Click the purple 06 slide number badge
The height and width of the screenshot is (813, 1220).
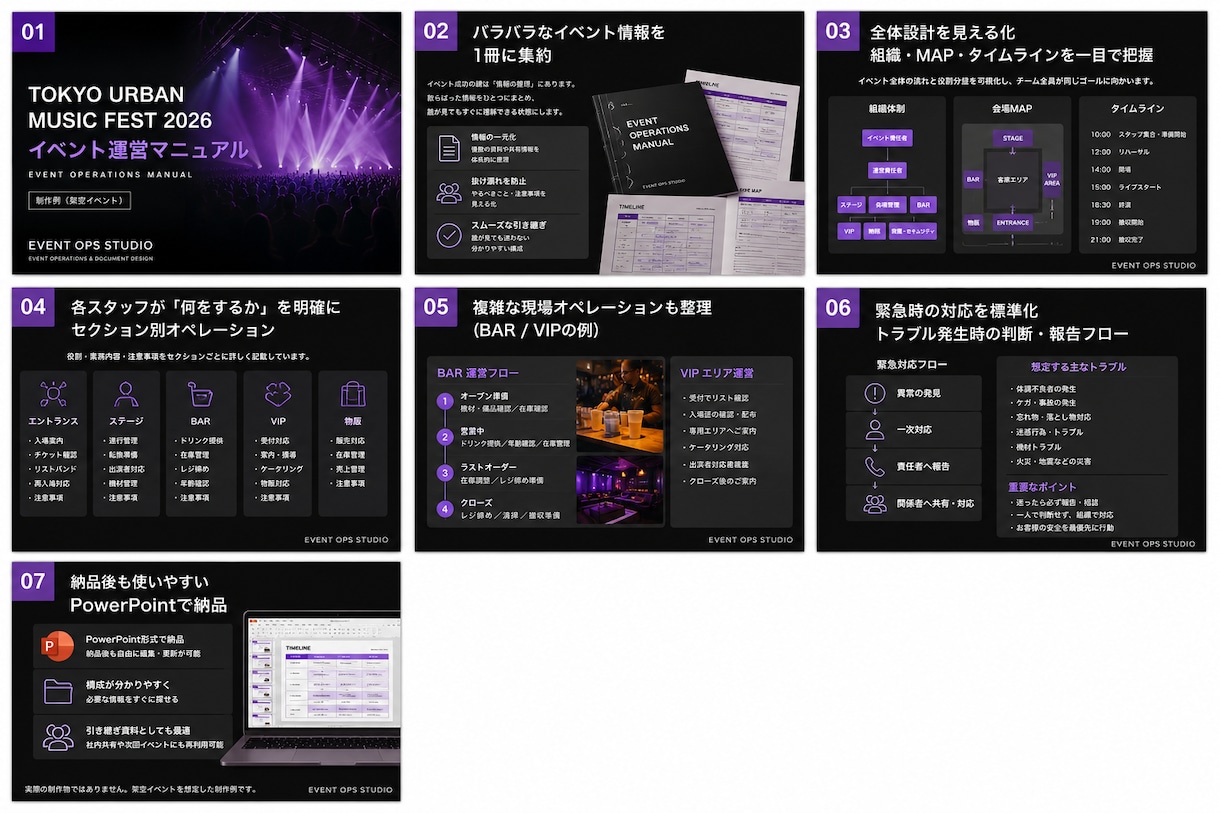point(838,308)
